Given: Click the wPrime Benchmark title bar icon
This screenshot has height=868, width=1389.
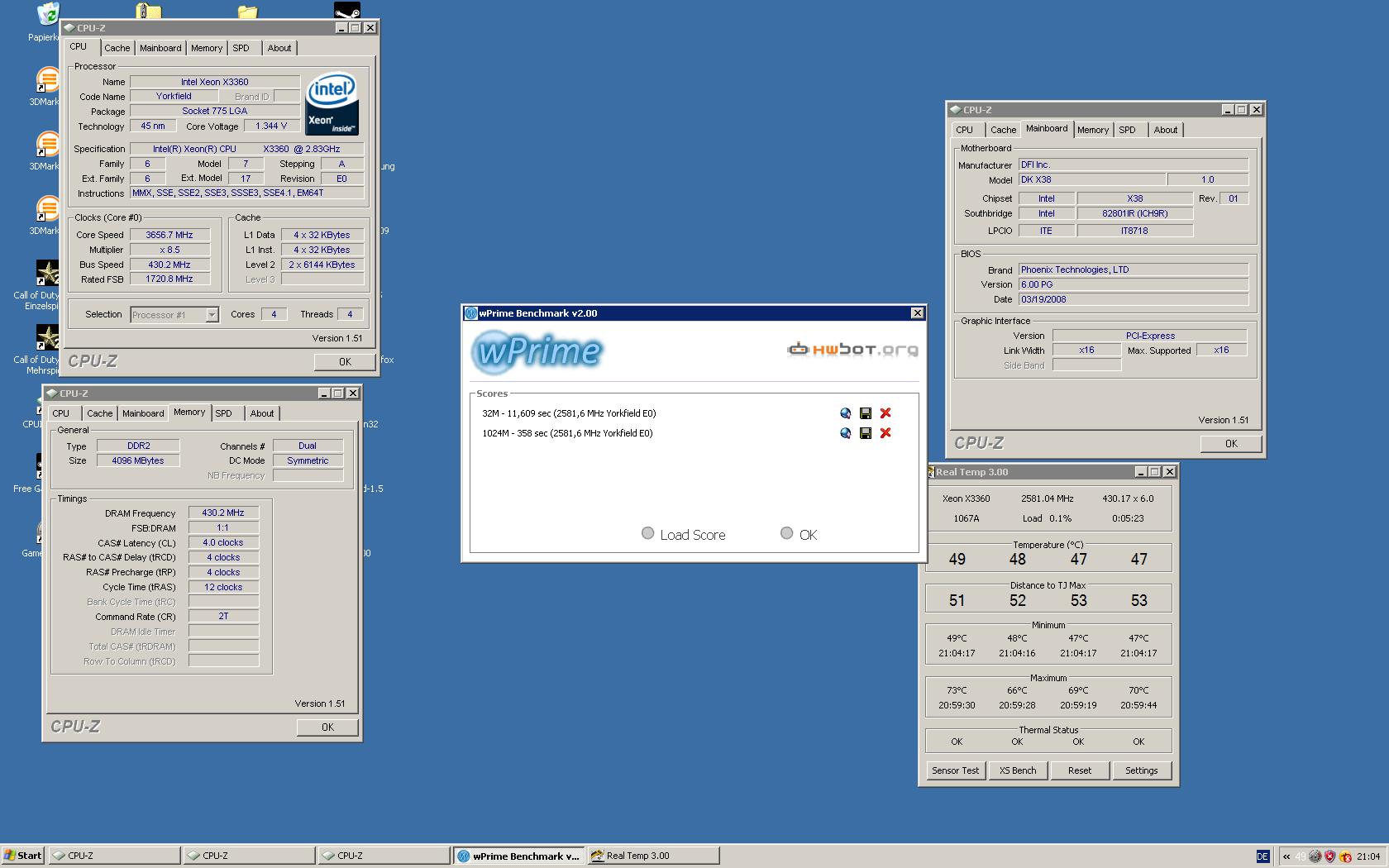Looking at the screenshot, I should (x=471, y=313).
